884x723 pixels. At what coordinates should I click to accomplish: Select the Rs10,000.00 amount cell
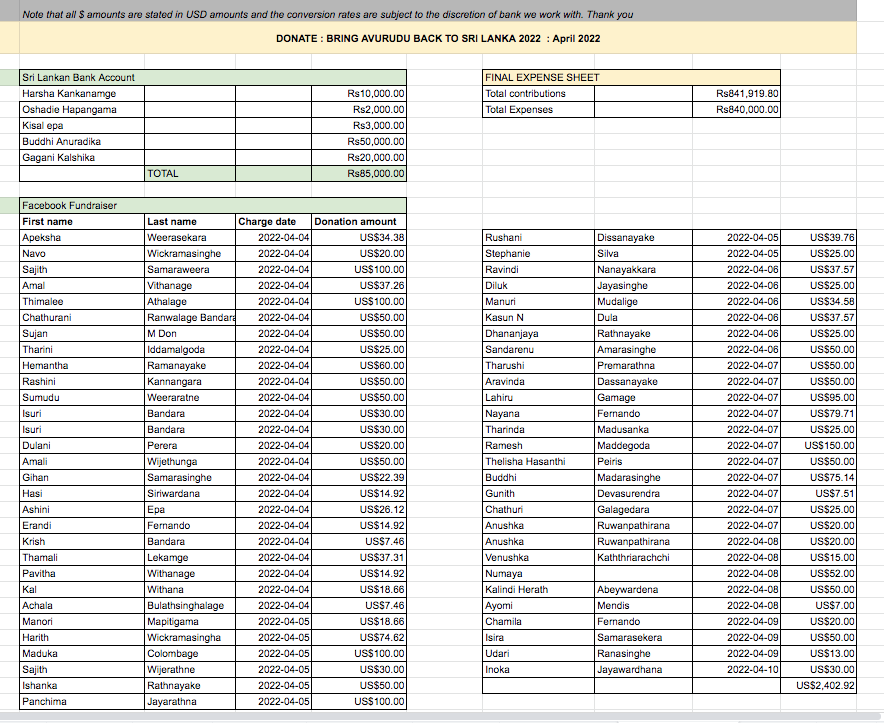click(x=359, y=94)
